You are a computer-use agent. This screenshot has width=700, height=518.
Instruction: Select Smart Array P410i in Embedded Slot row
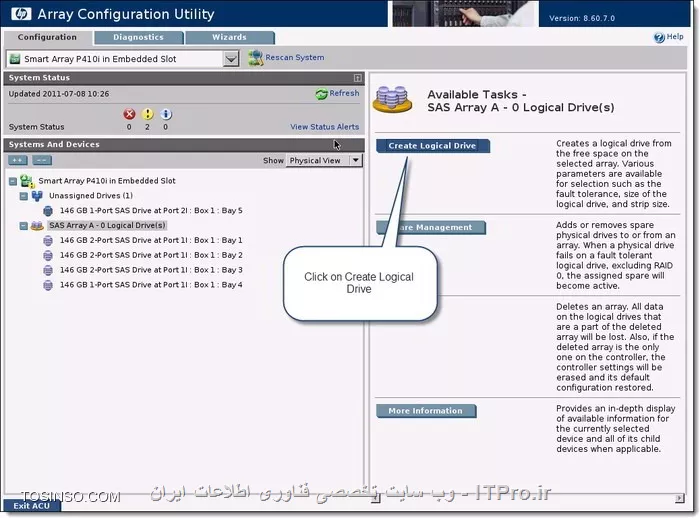click(107, 181)
